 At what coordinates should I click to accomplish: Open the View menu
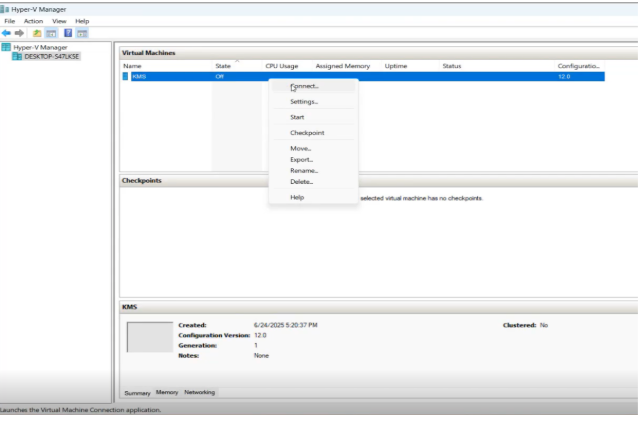coord(59,21)
